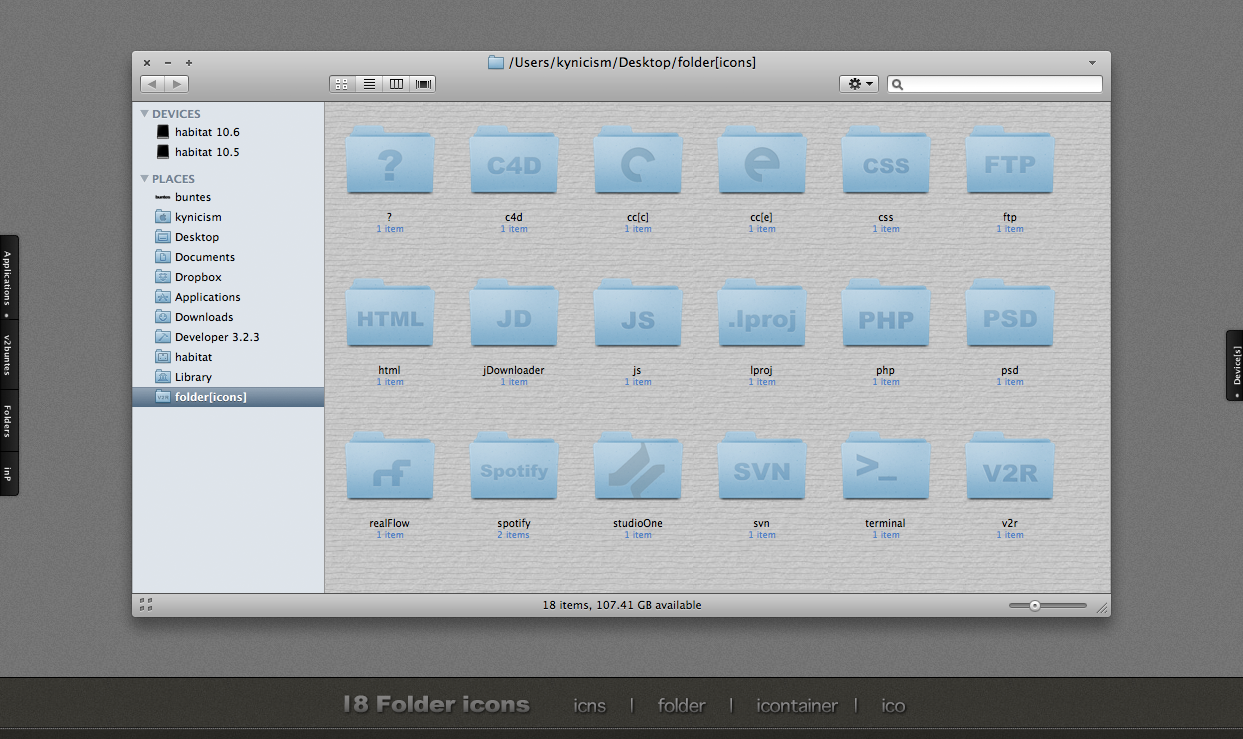Screen dimensions: 1243x739
Task: Click the folder format link
Action: coord(682,706)
